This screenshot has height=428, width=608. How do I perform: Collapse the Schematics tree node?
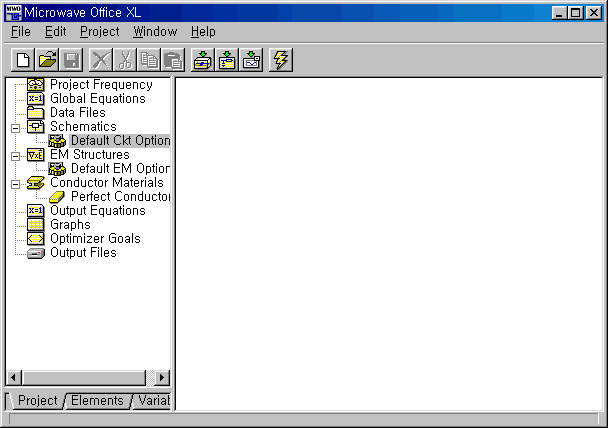pos(16,128)
